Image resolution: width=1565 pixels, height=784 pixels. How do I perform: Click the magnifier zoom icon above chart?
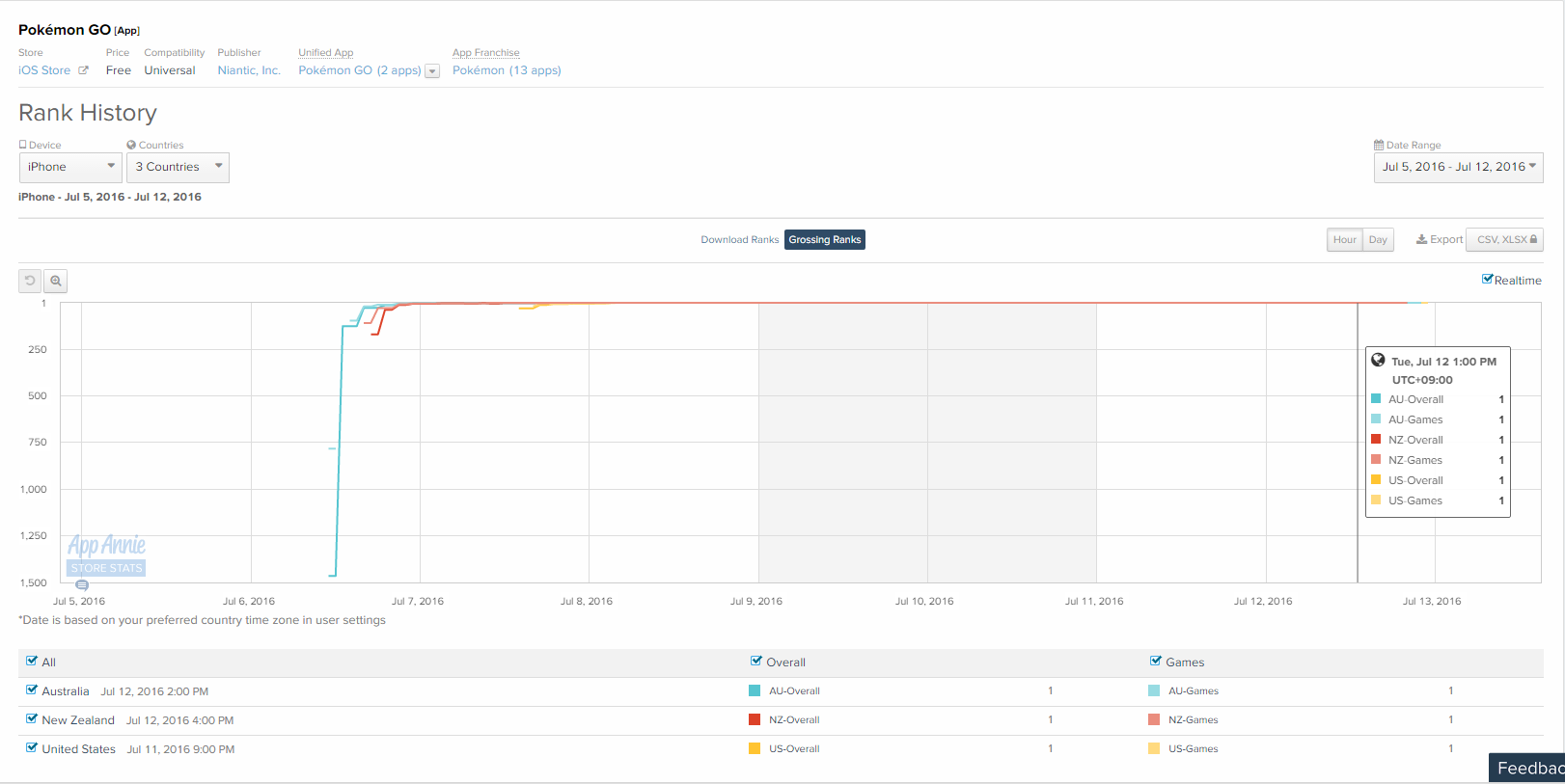point(56,281)
